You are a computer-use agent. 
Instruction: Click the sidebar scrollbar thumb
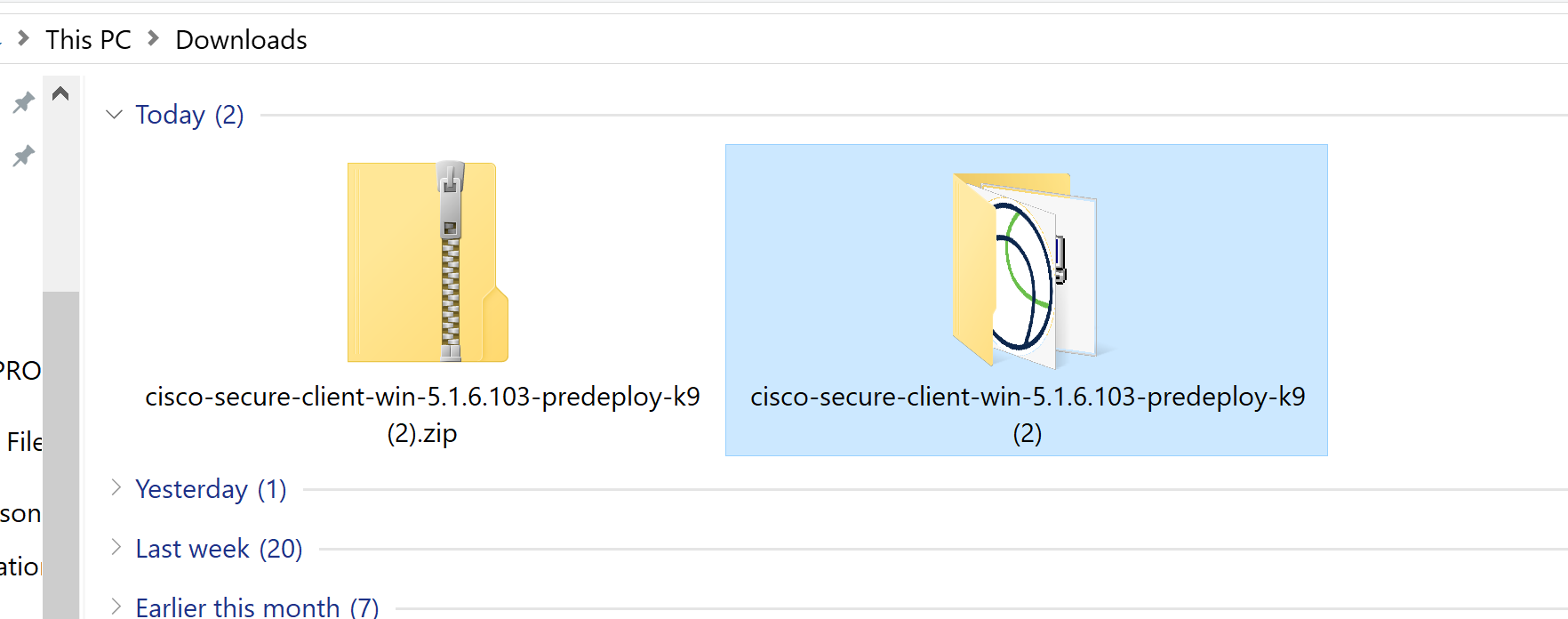60,454
